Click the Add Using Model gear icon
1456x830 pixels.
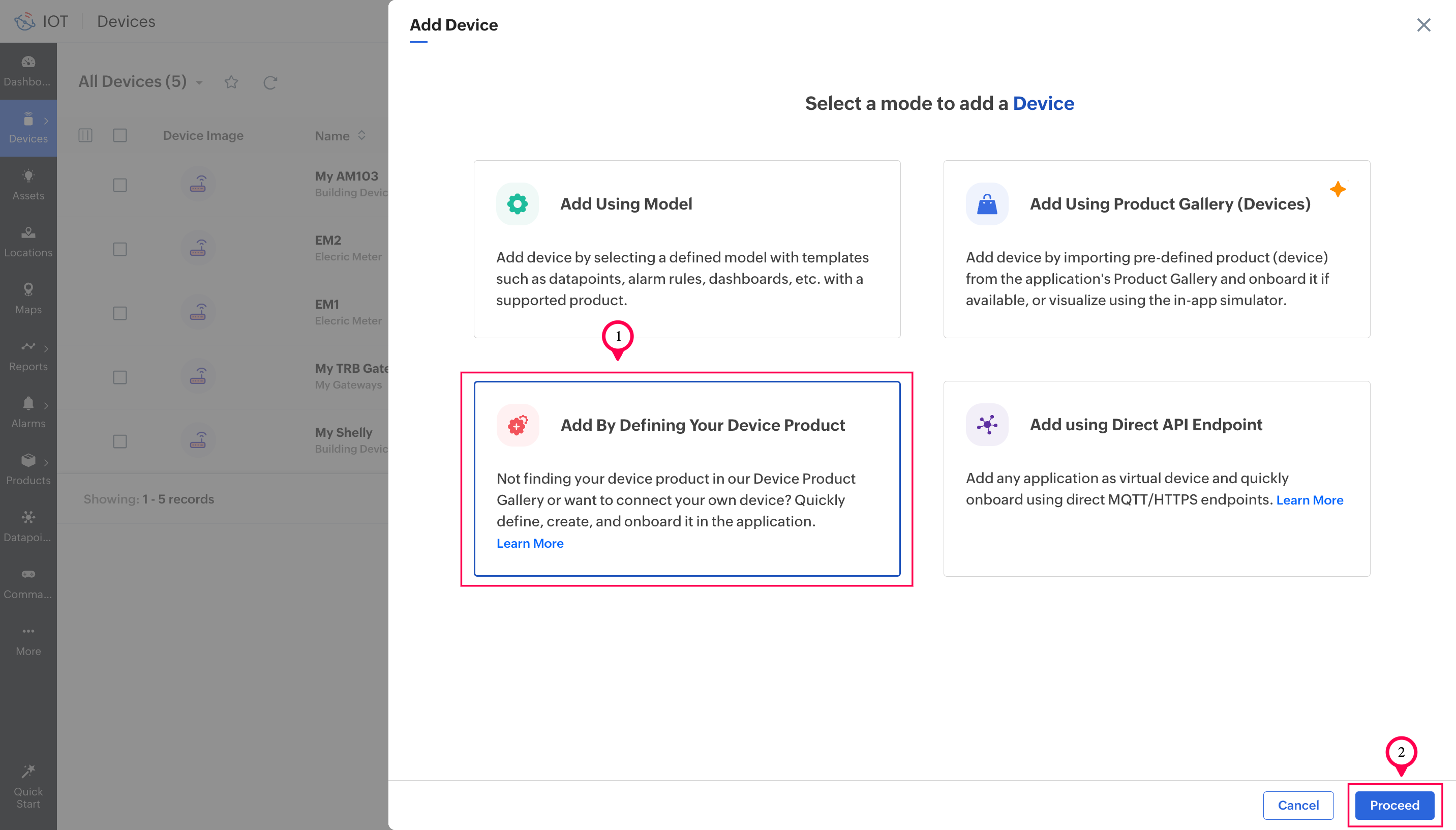[517, 203]
